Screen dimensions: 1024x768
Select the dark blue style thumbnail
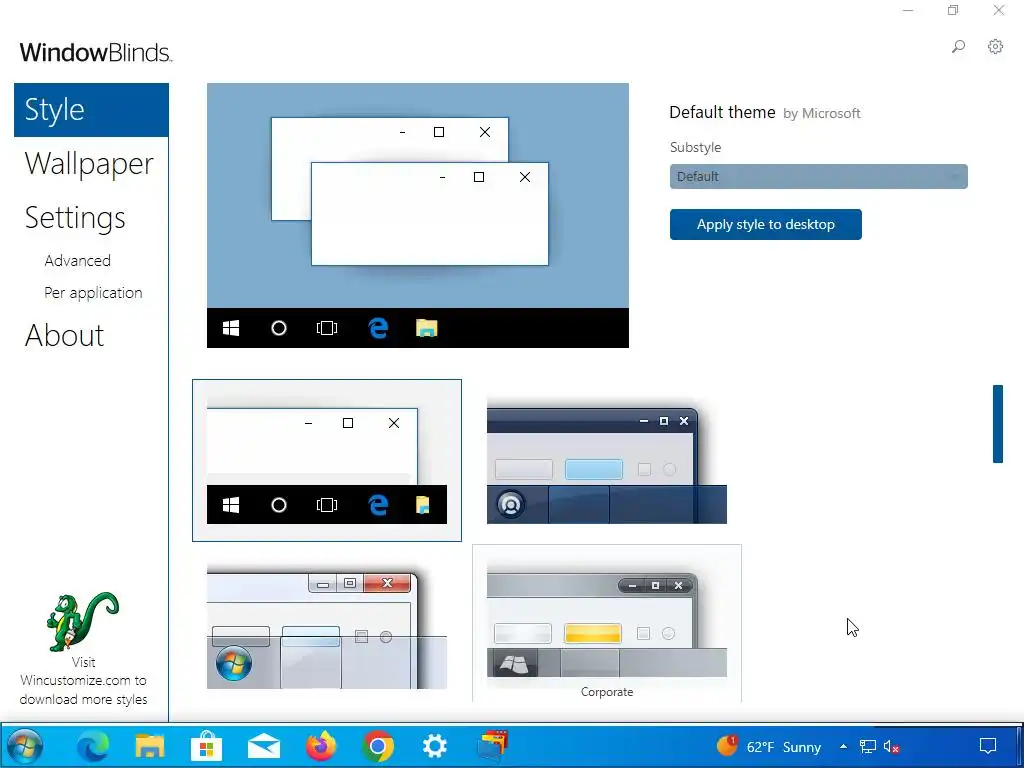click(x=607, y=460)
